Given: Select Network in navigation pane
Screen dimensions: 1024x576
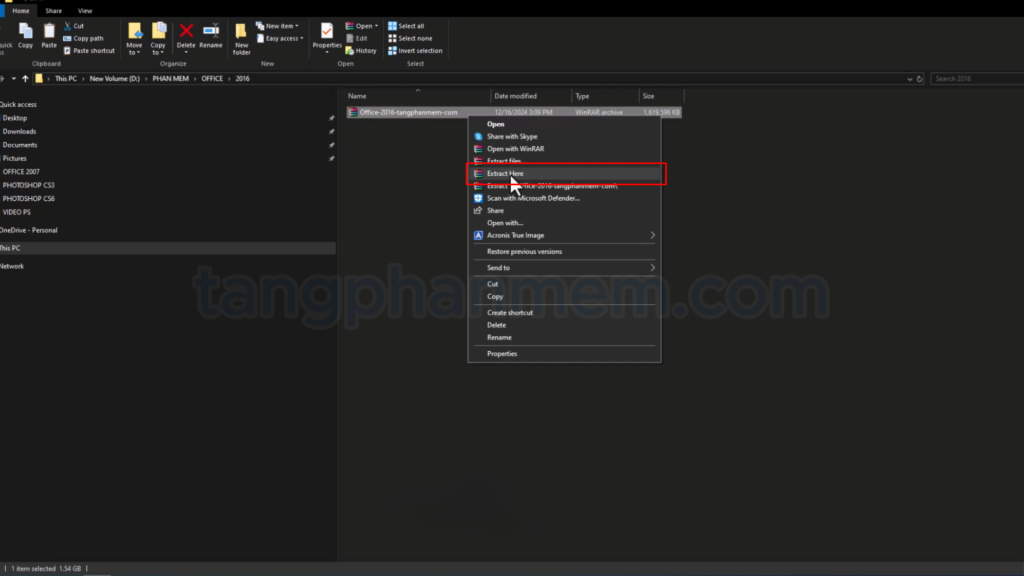Looking at the screenshot, I should (x=12, y=266).
